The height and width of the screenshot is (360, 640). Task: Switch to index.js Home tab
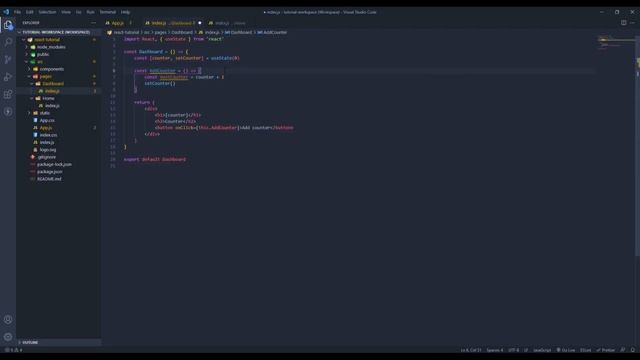[227, 23]
